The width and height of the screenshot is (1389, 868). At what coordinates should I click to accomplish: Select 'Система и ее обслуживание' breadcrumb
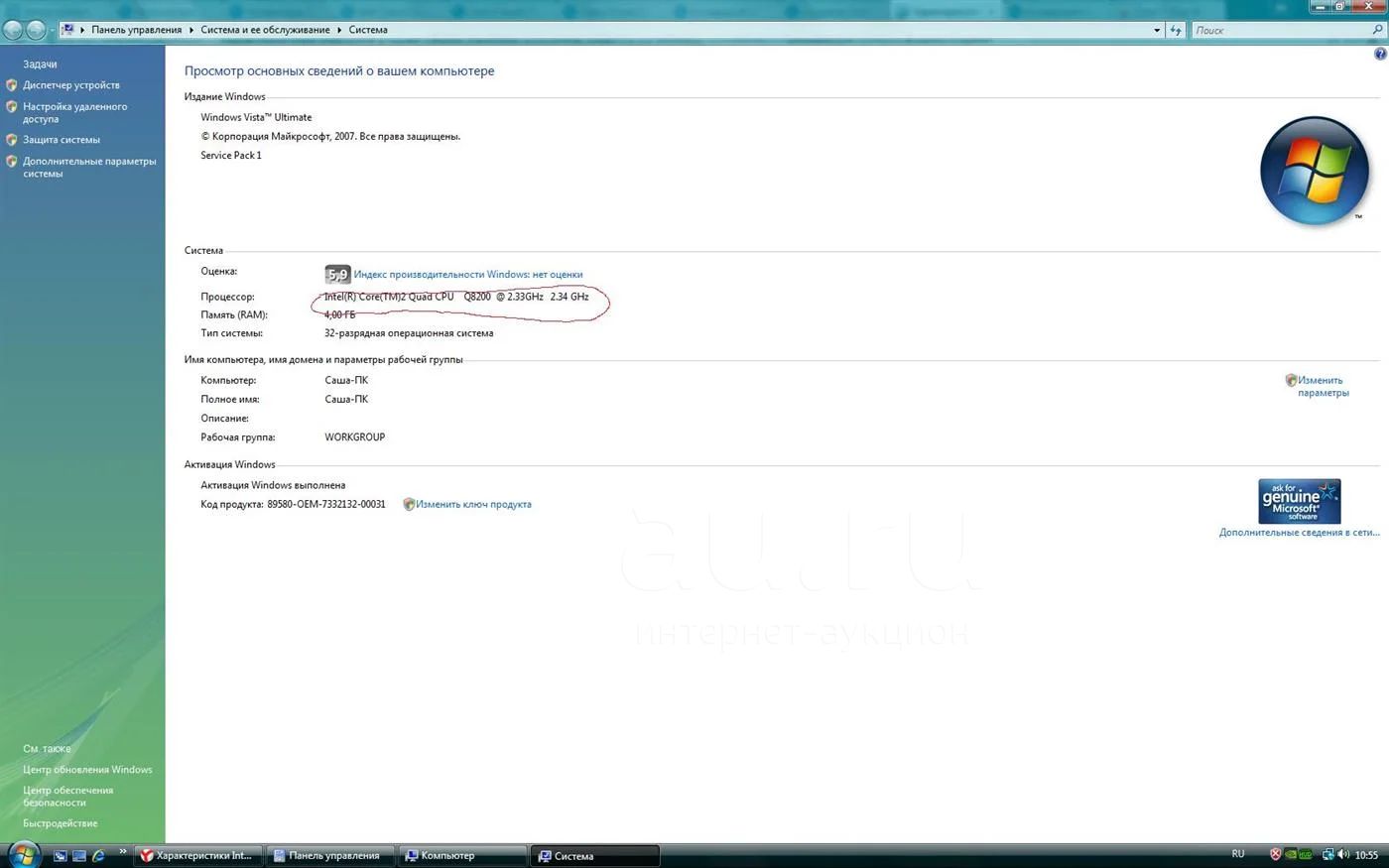point(265,30)
